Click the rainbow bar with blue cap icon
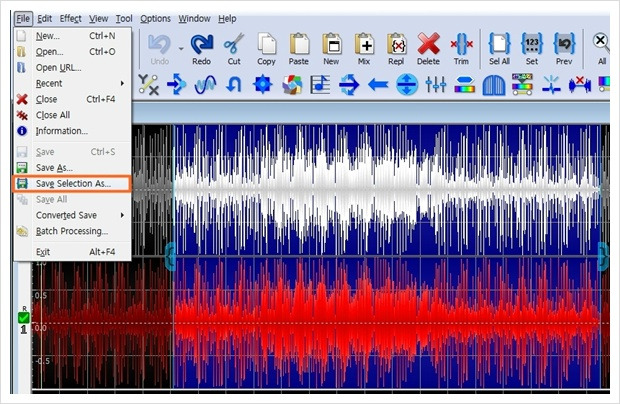 [x=464, y=85]
